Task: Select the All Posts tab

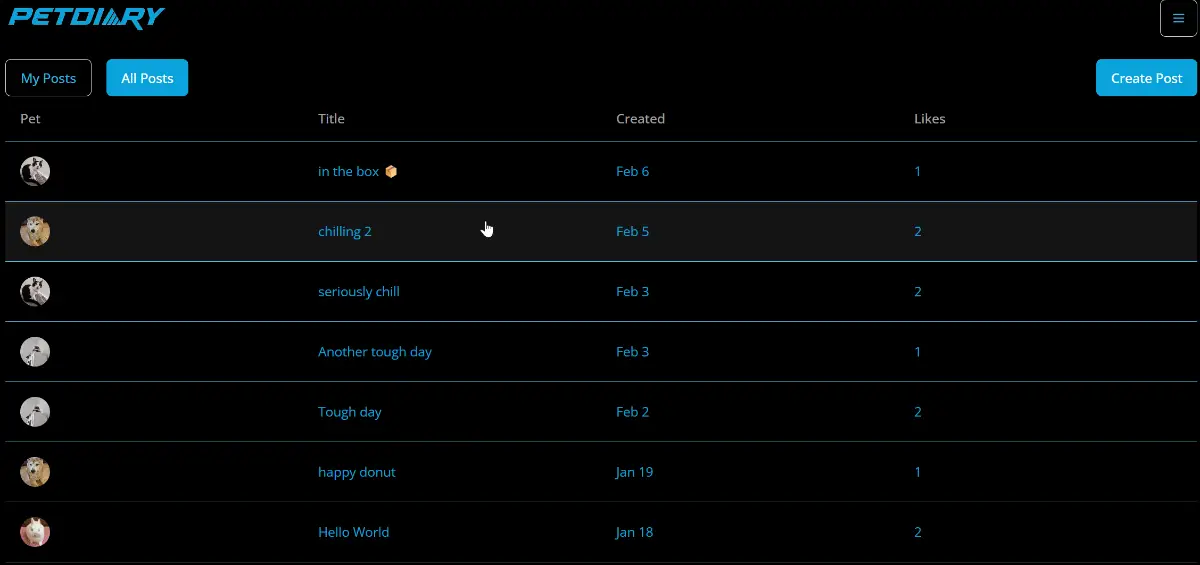Action: pyautogui.click(x=147, y=78)
